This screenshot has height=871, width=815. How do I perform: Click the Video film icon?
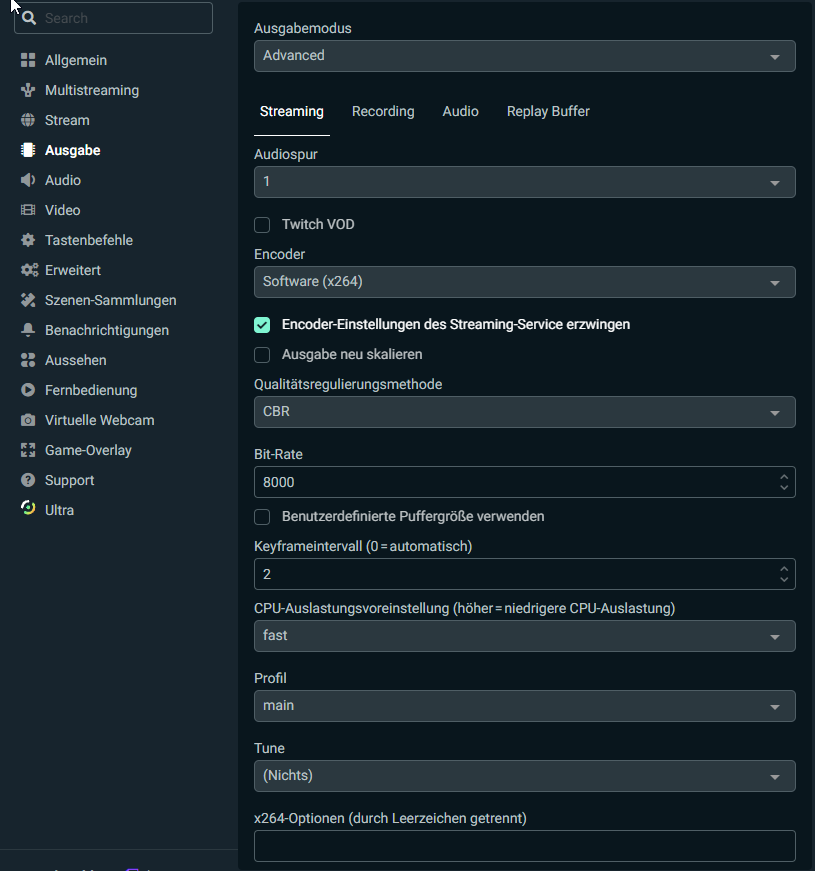(28, 211)
